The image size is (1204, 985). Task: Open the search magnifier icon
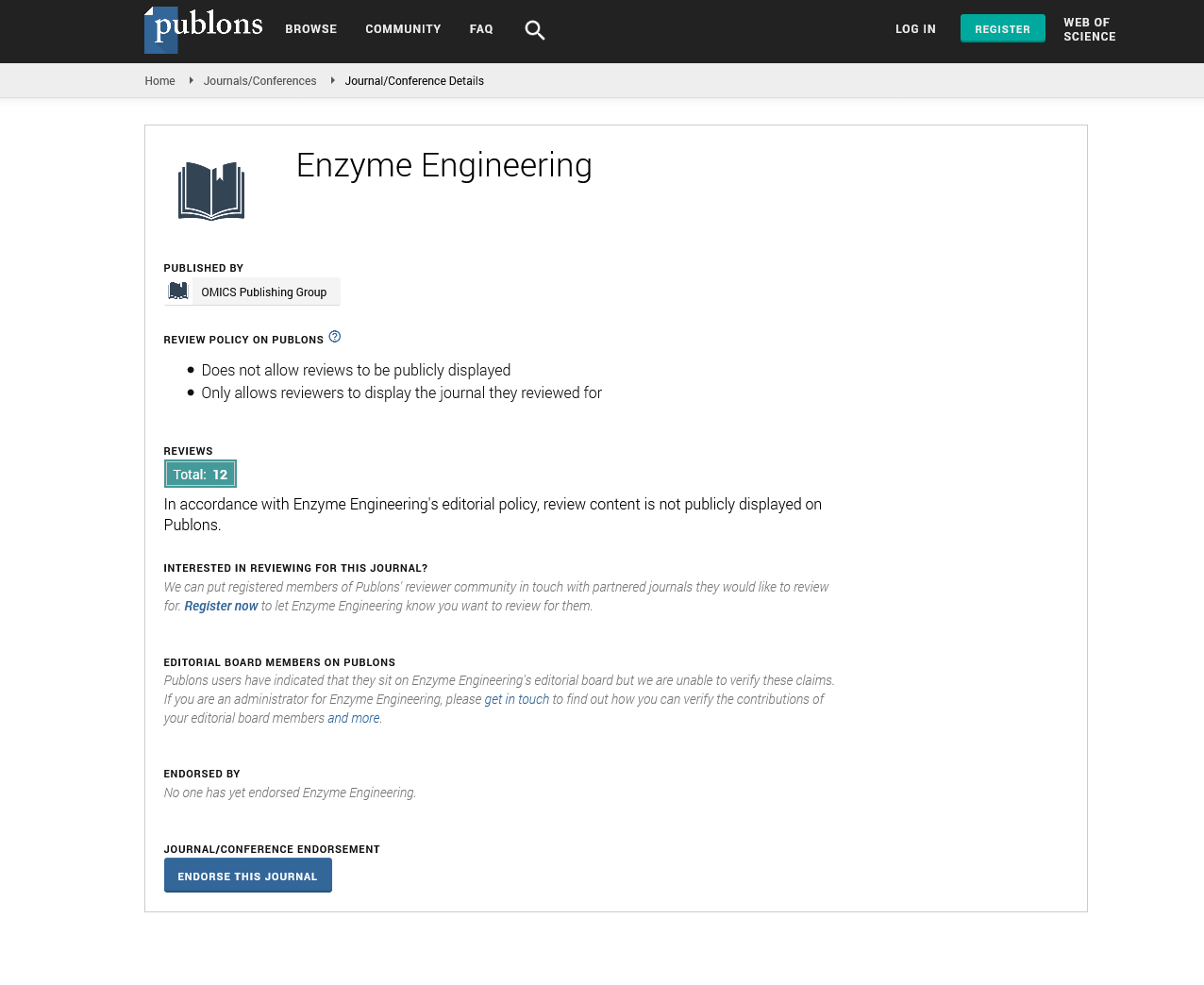click(534, 30)
